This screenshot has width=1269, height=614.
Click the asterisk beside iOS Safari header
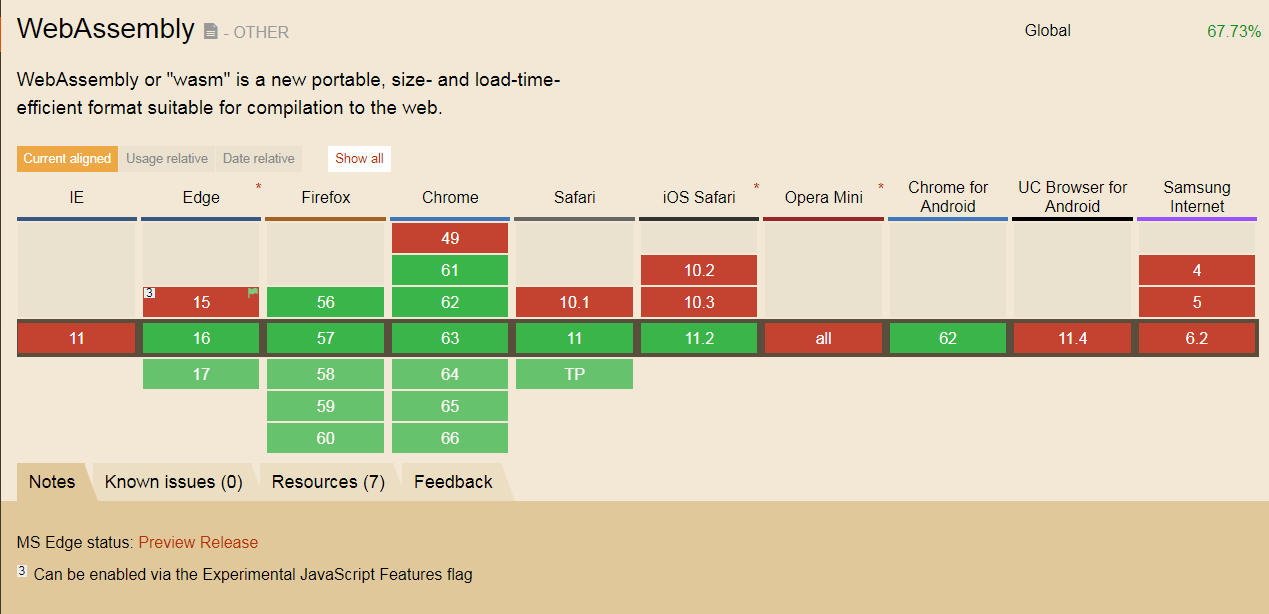[x=756, y=187]
